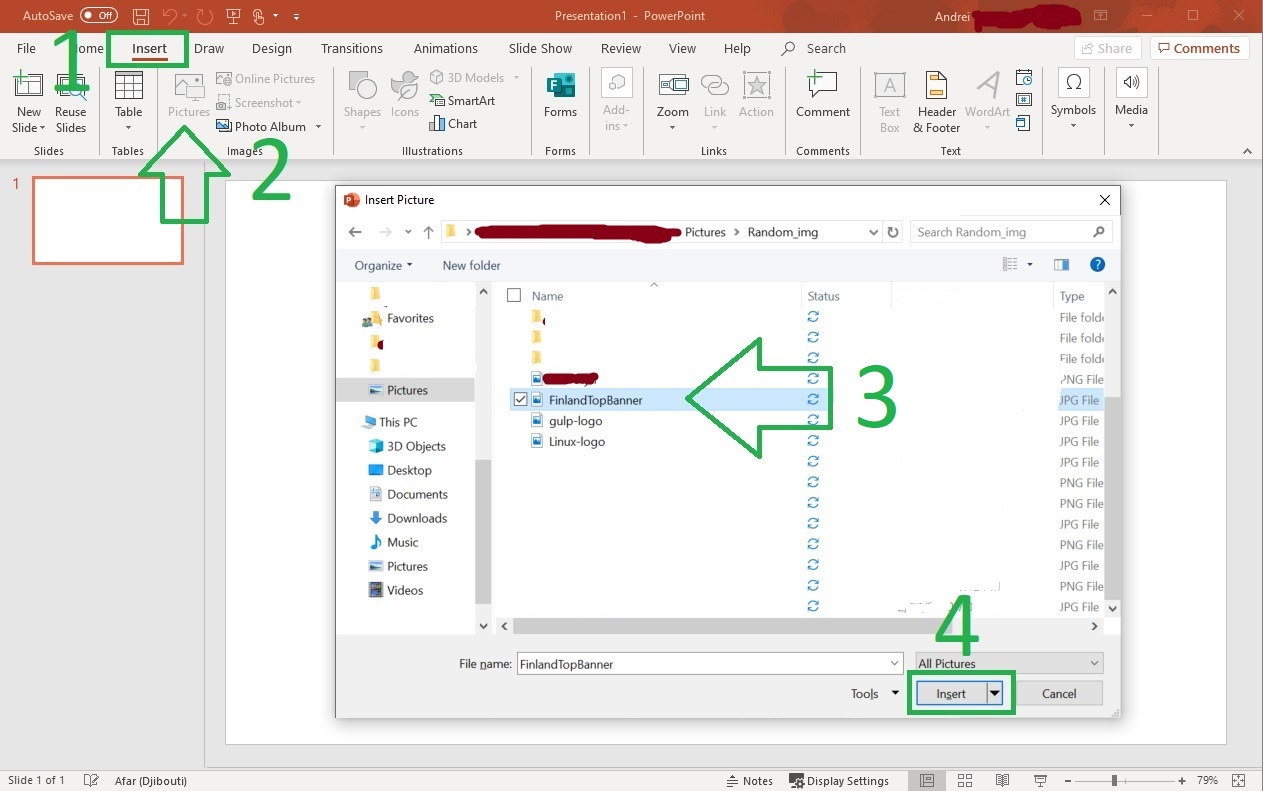Switch to Reading View in status bar
This screenshot has width=1263, height=791.
click(1003, 780)
